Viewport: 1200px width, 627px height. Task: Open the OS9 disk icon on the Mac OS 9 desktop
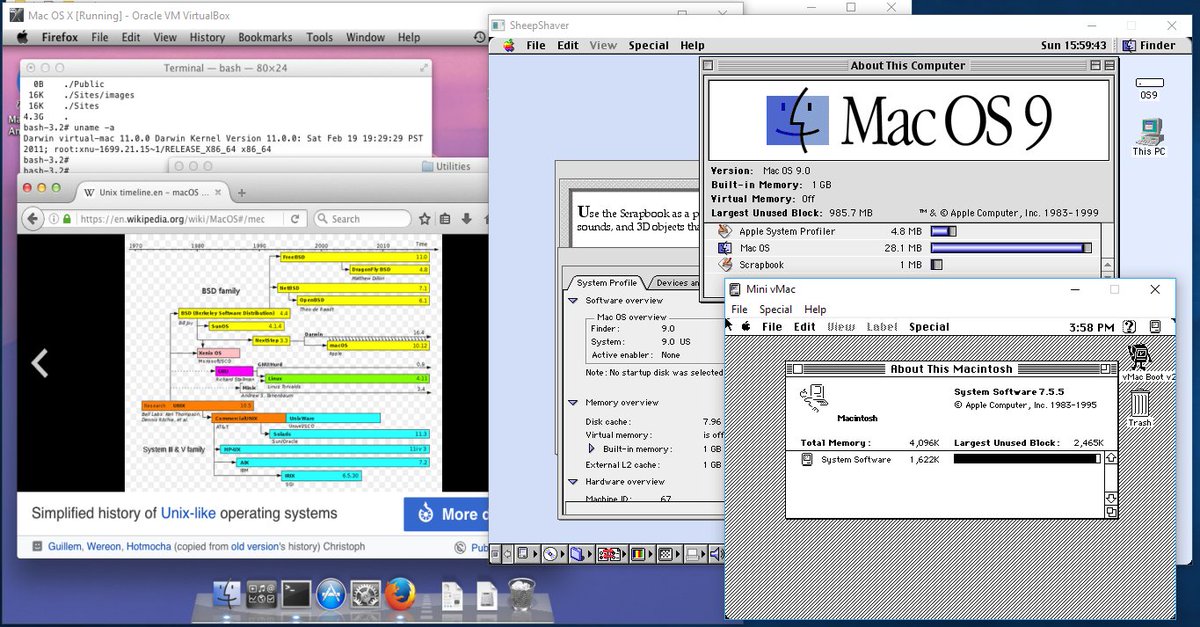(1149, 88)
